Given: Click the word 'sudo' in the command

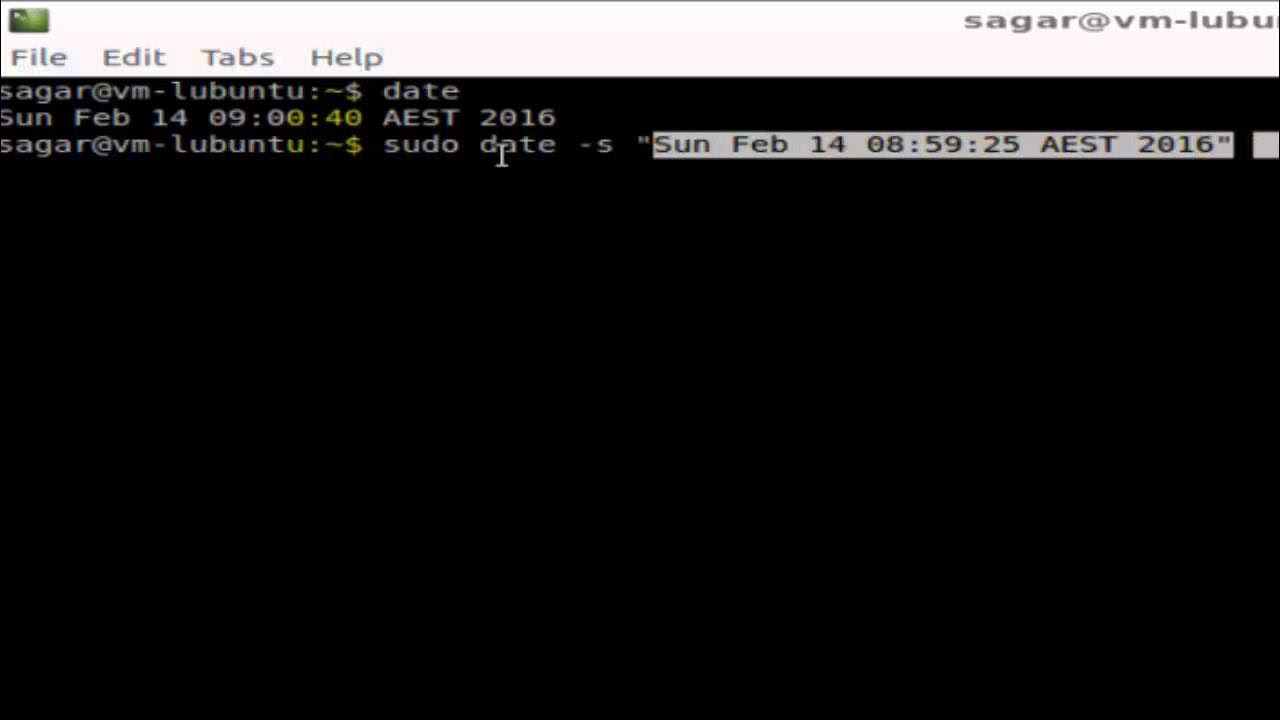Looking at the screenshot, I should click(x=421, y=145).
